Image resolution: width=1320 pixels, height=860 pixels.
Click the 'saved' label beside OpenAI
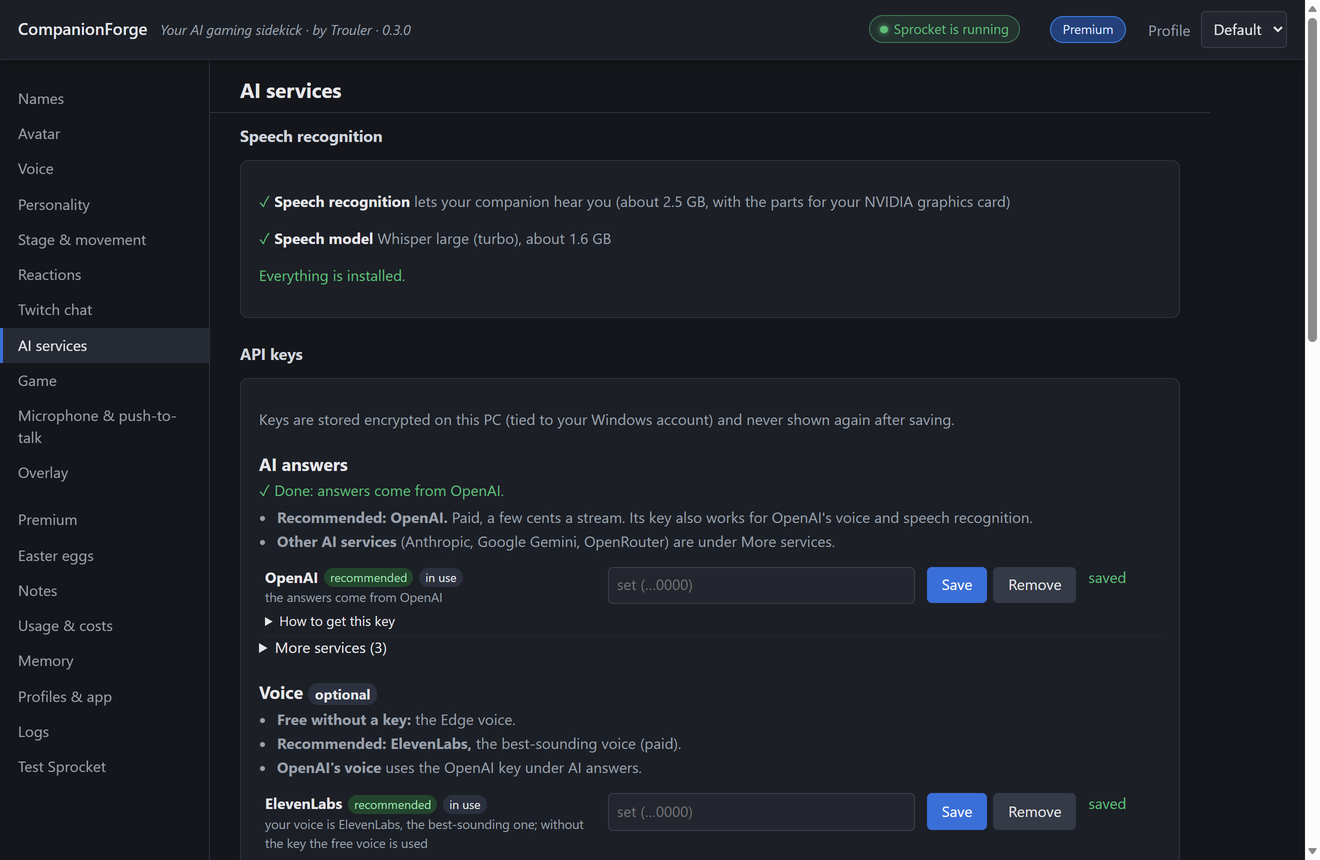point(1107,578)
